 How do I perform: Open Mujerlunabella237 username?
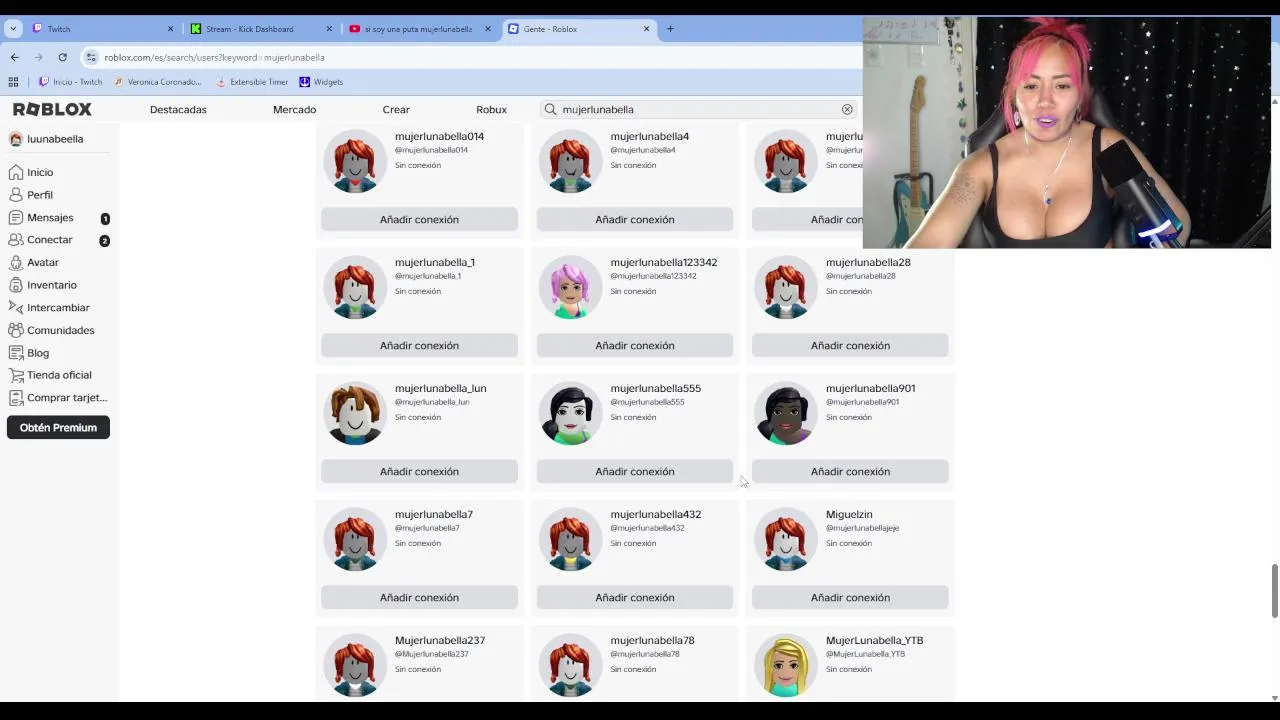point(440,640)
